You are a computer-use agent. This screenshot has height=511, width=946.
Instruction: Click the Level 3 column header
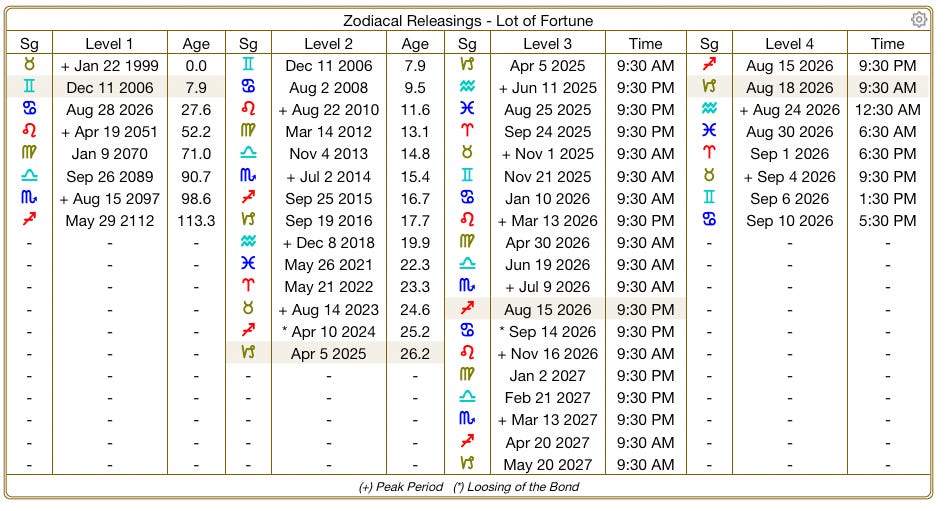pyautogui.click(x=547, y=43)
